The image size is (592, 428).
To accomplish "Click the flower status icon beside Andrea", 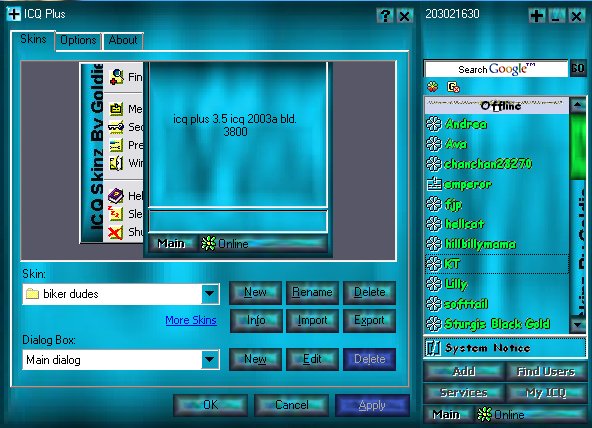I will click(x=433, y=124).
